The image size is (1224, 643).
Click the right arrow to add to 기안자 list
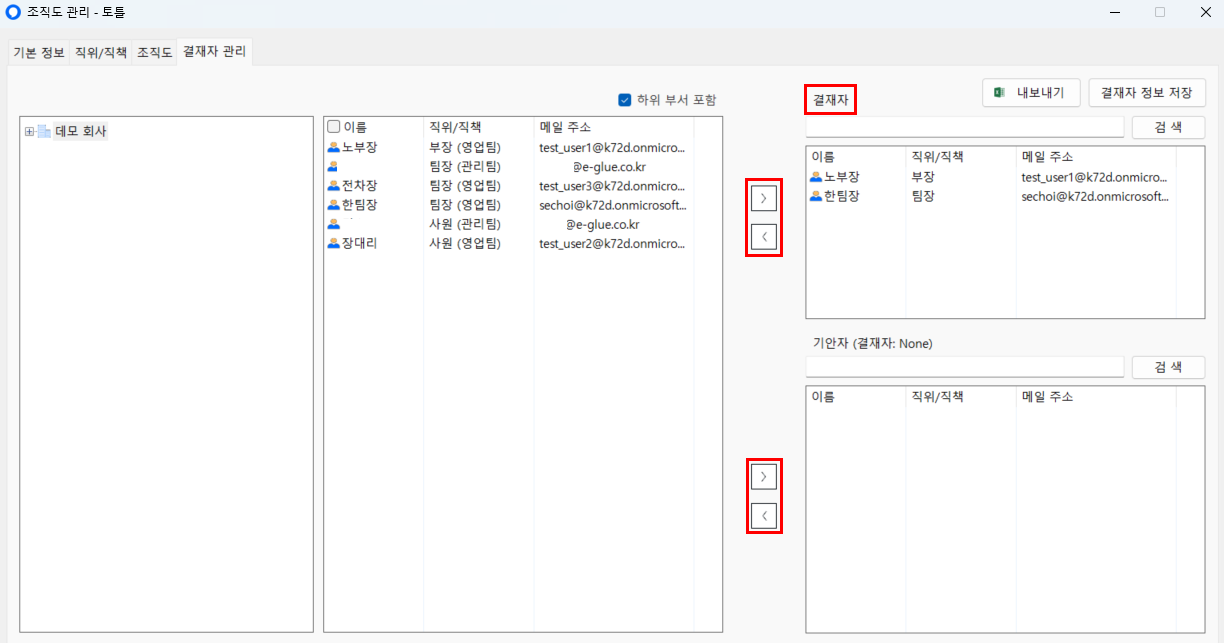[764, 477]
